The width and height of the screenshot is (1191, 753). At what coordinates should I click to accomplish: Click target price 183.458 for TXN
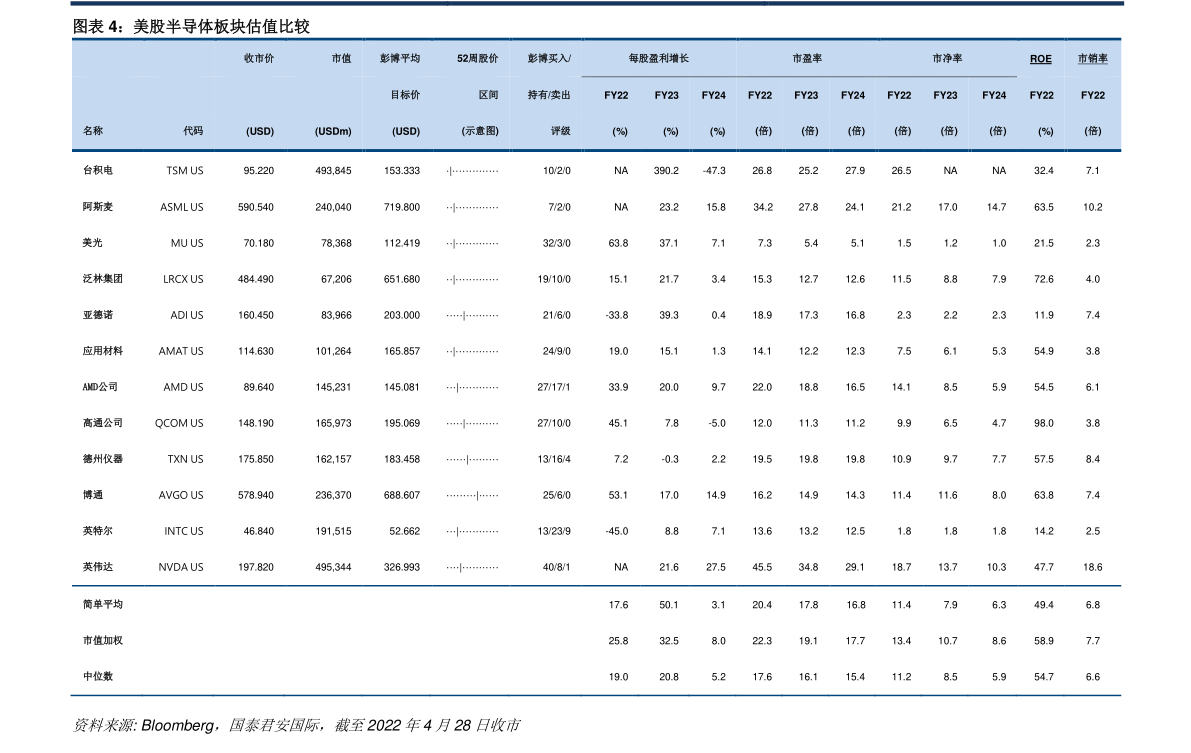[x=402, y=460]
